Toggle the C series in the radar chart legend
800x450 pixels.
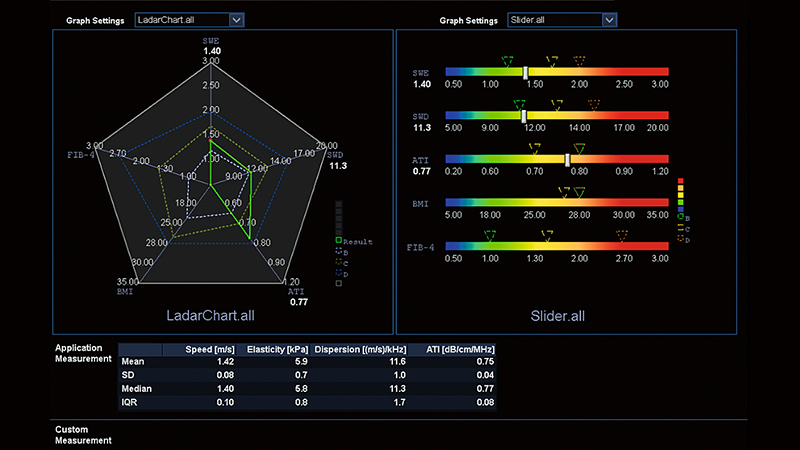click(x=339, y=262)
